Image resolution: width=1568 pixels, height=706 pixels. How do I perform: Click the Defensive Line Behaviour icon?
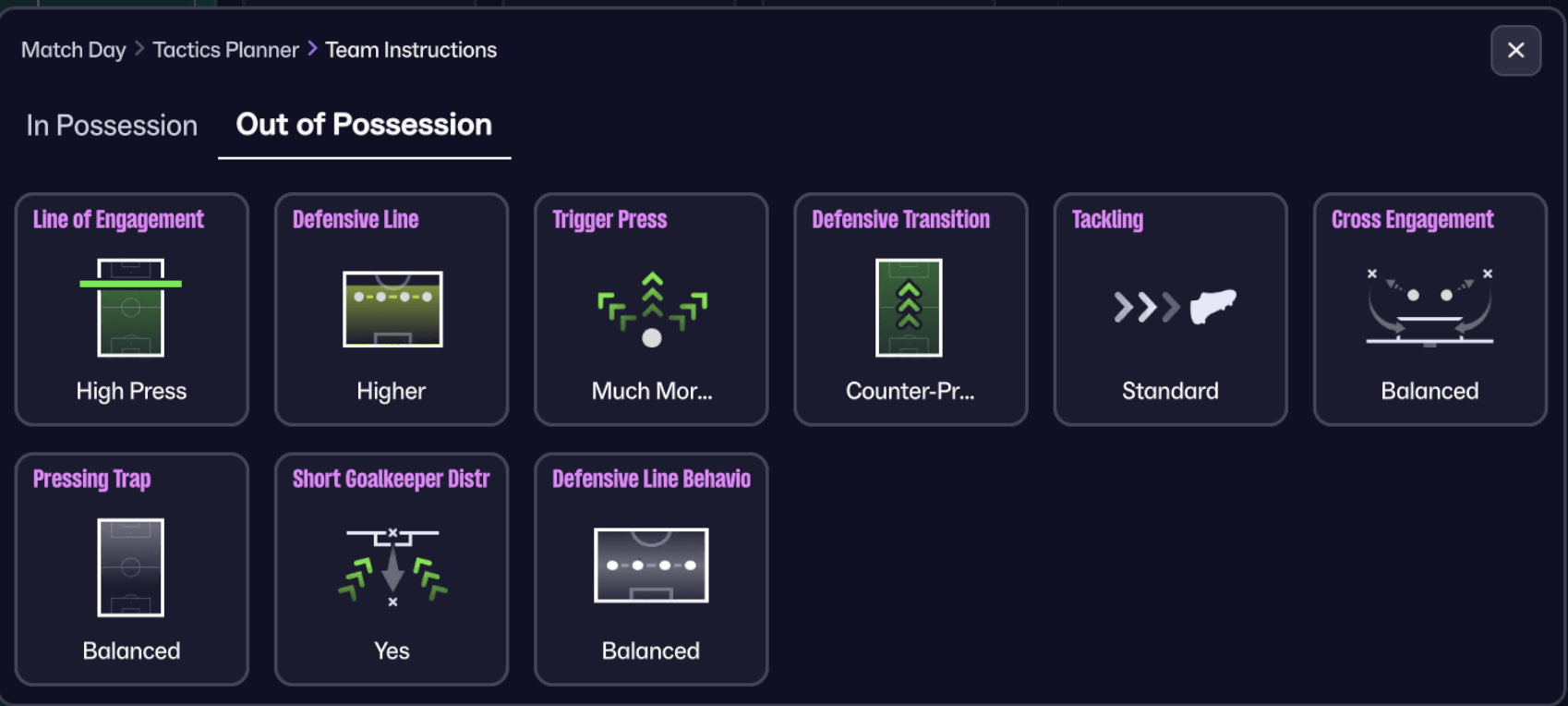tap(651, 566)
